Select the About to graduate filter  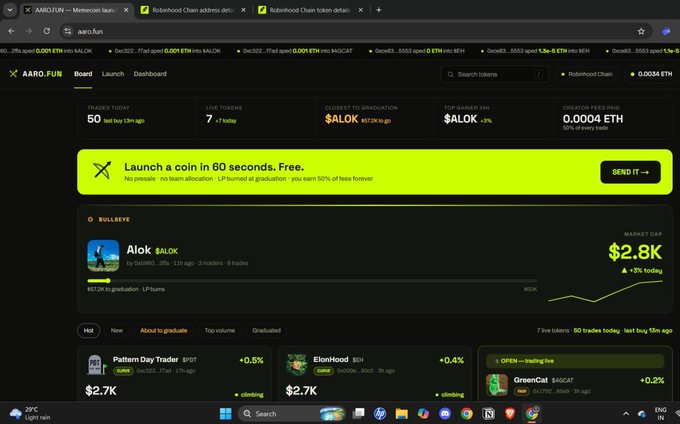coord(163,330)
